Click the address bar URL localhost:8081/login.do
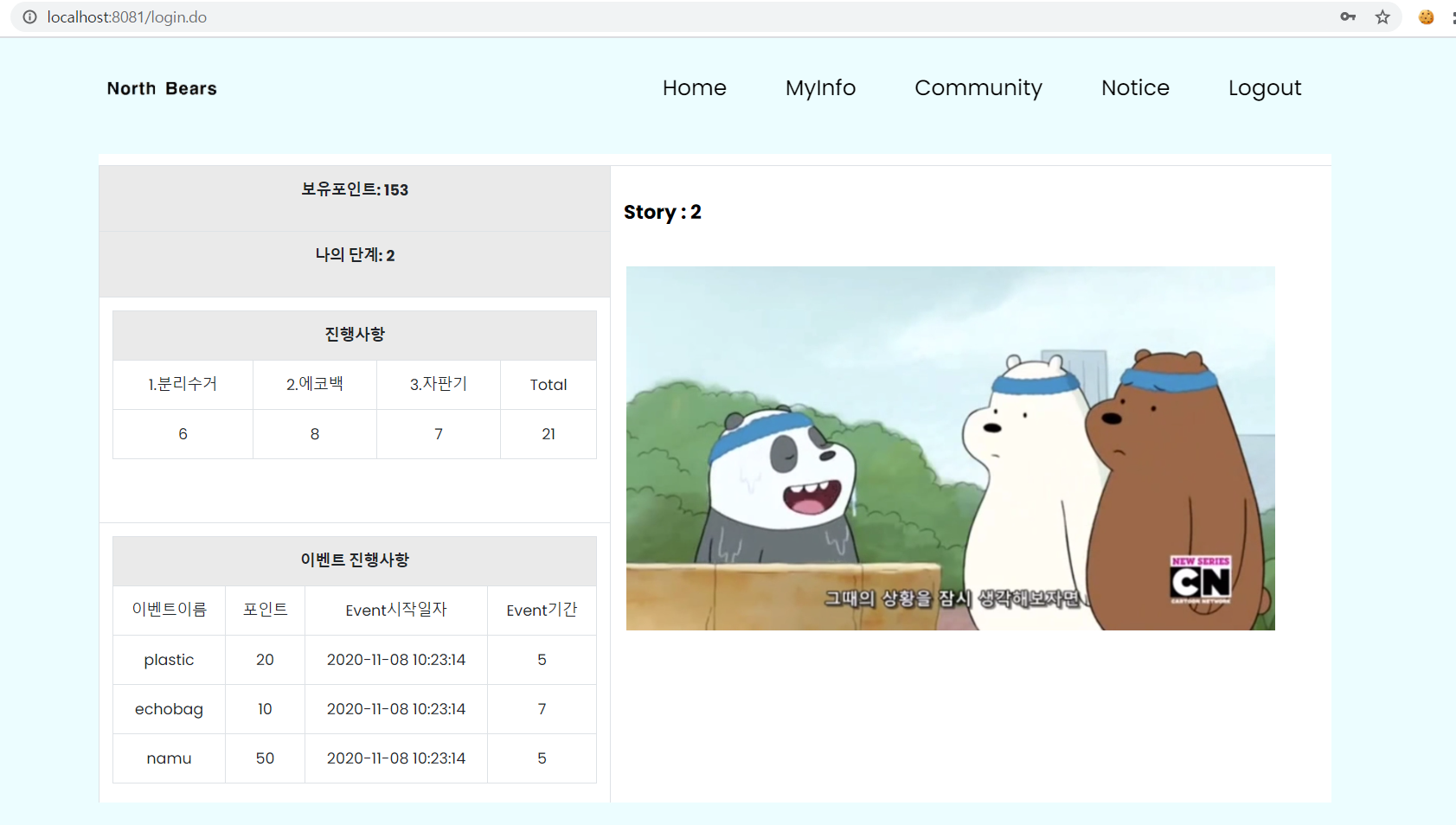 [126, 17]
